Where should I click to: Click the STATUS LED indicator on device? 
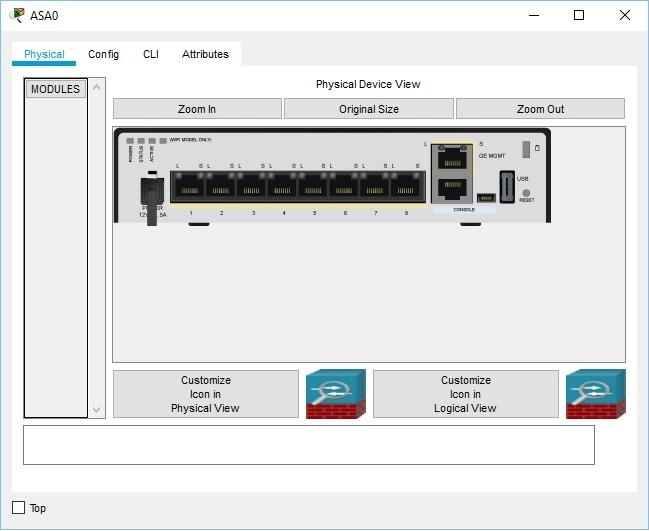coord(141,141)
